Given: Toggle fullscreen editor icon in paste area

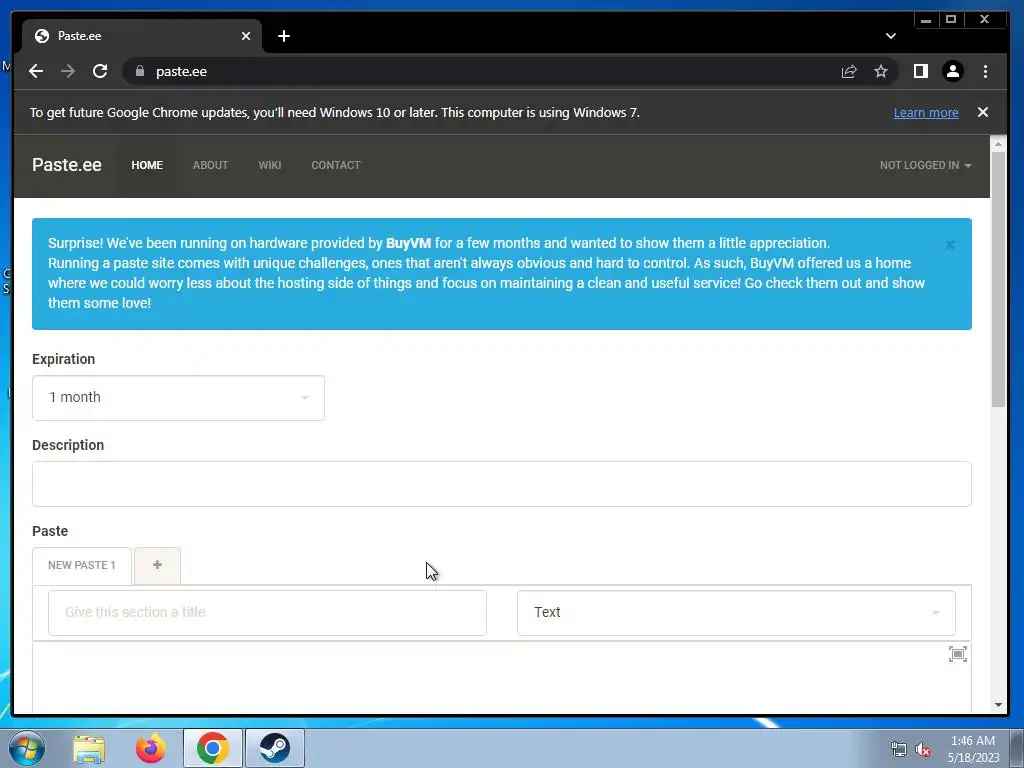Looking at the screenshot, I should (x=958, y=654).
